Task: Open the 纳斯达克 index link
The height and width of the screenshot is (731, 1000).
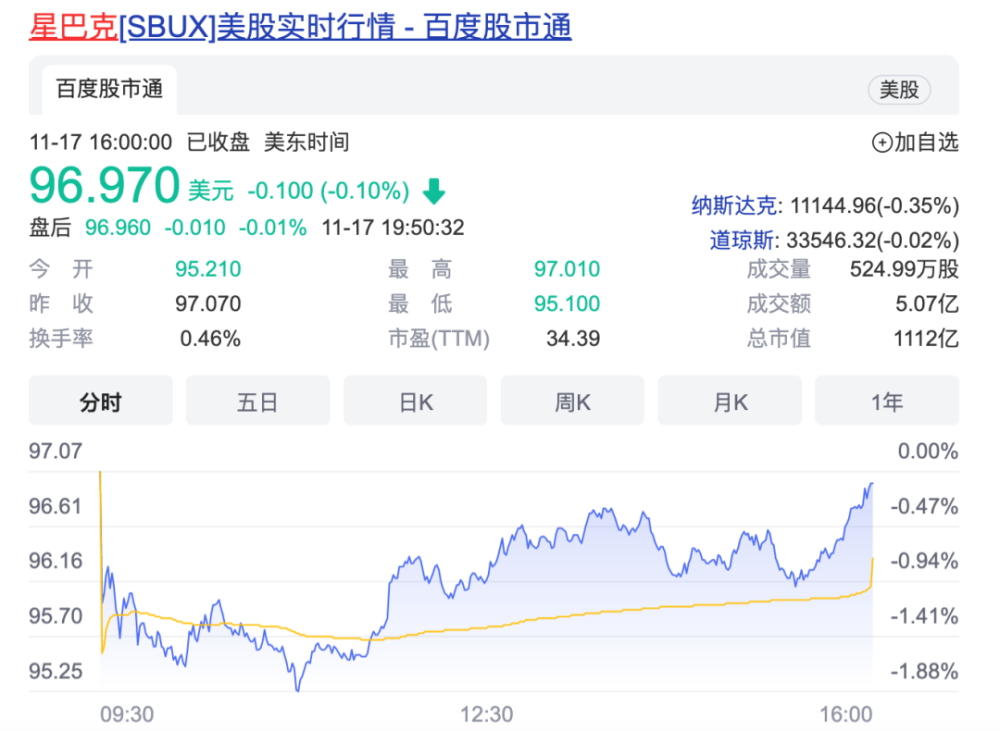Action: tap(734, 205)
